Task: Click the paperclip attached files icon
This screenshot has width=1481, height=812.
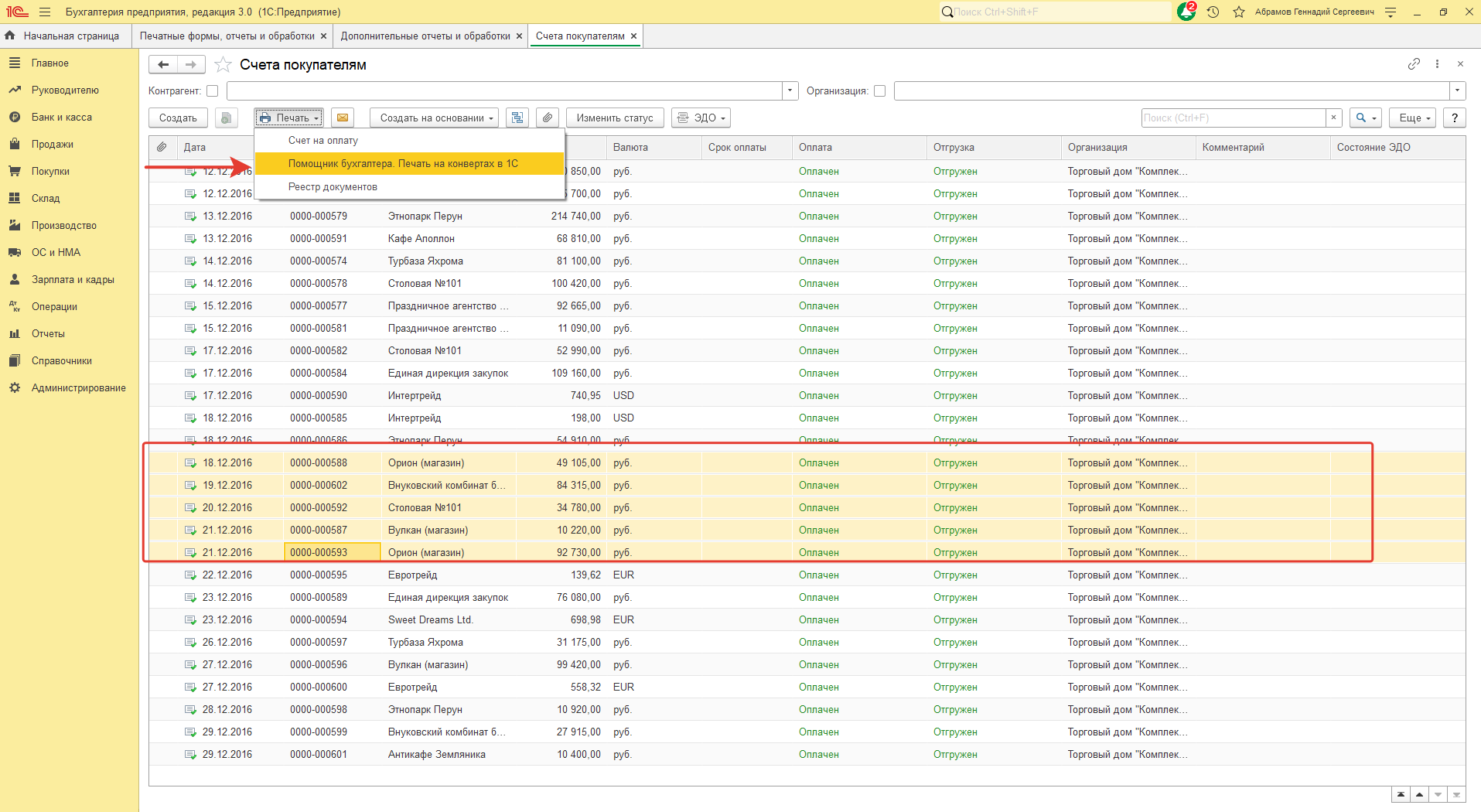Action: tap(547, 118)
